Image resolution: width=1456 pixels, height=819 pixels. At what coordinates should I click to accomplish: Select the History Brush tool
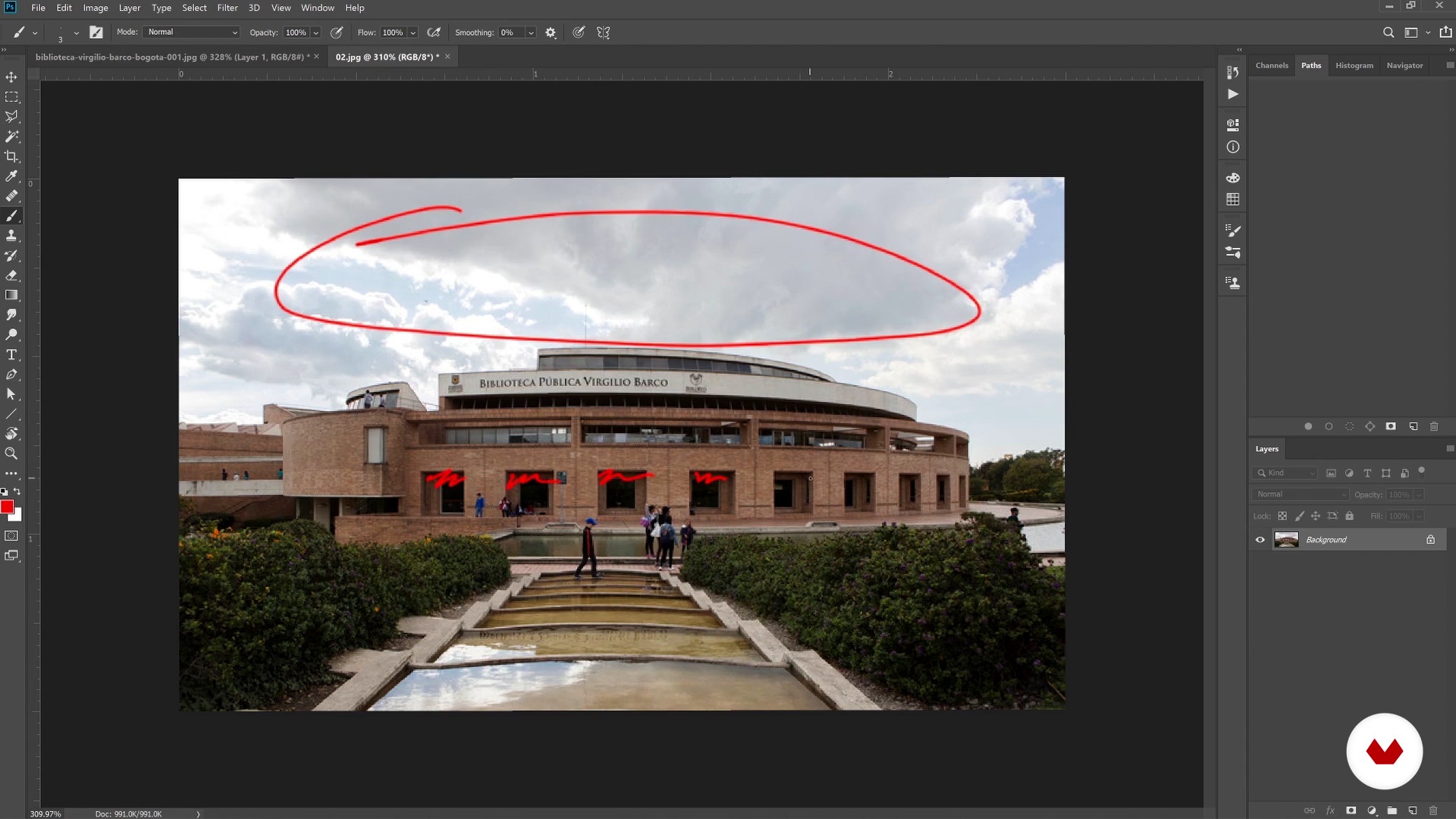tap(11, 256)
